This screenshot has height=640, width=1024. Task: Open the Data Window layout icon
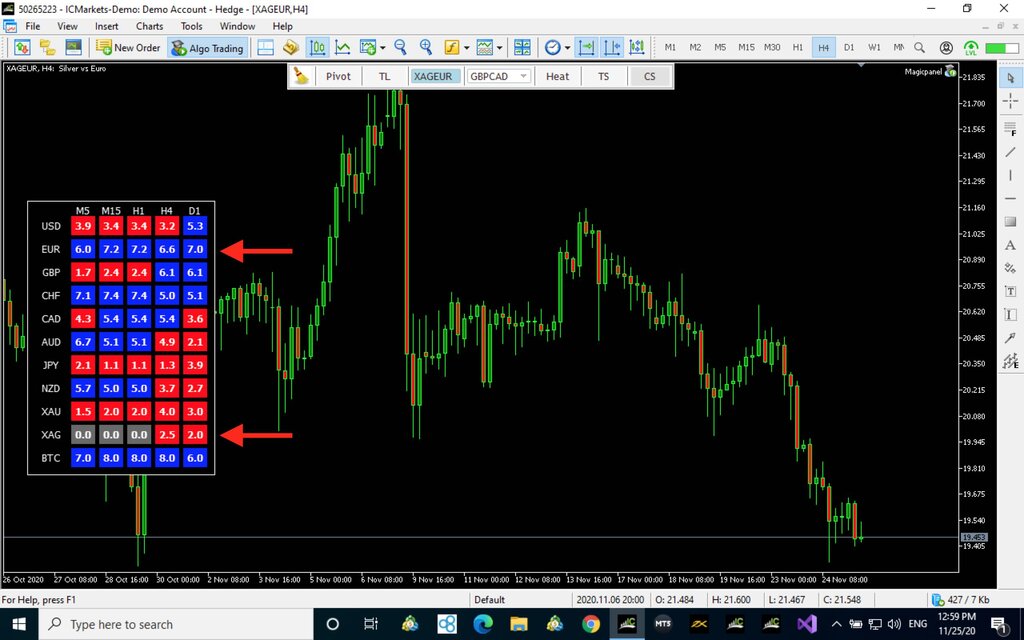(x=265, y=48)
